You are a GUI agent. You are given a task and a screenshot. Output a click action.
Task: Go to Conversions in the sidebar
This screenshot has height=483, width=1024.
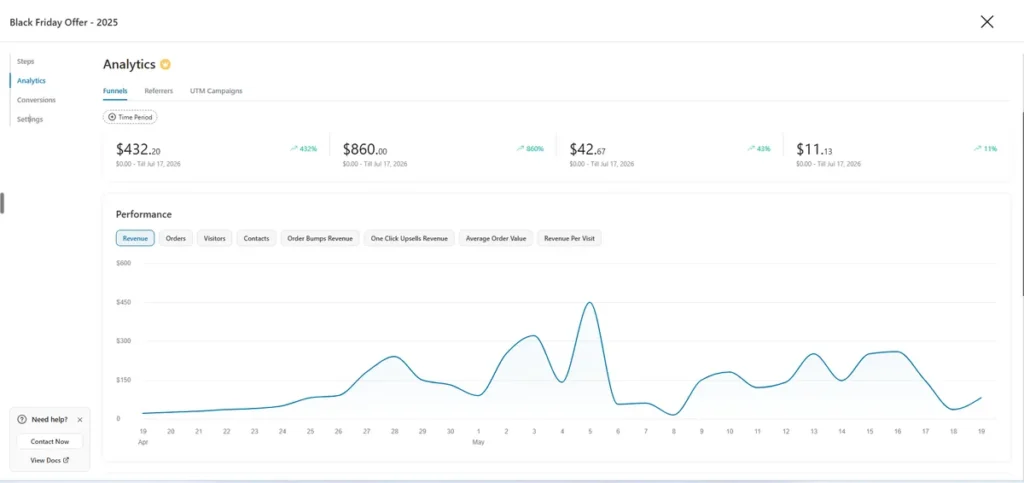pos(37,100)
